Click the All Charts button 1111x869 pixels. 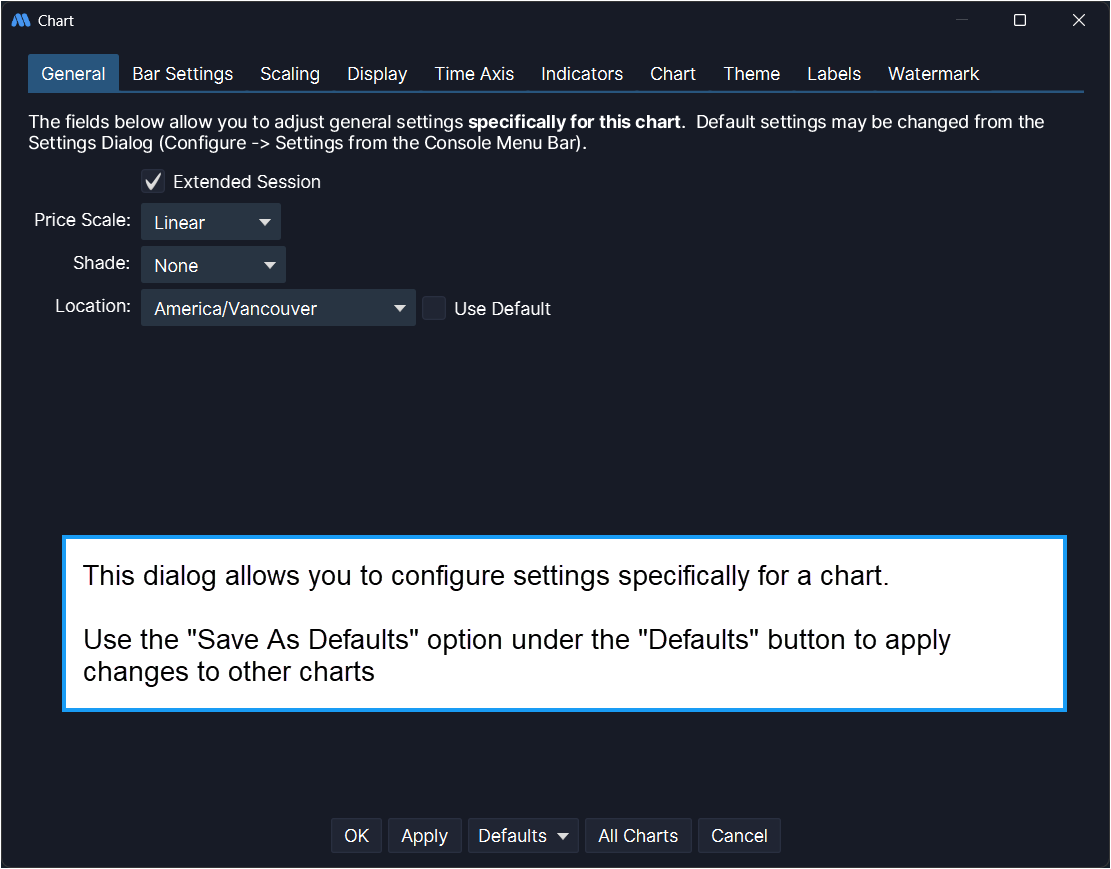[x=638, y=836]
